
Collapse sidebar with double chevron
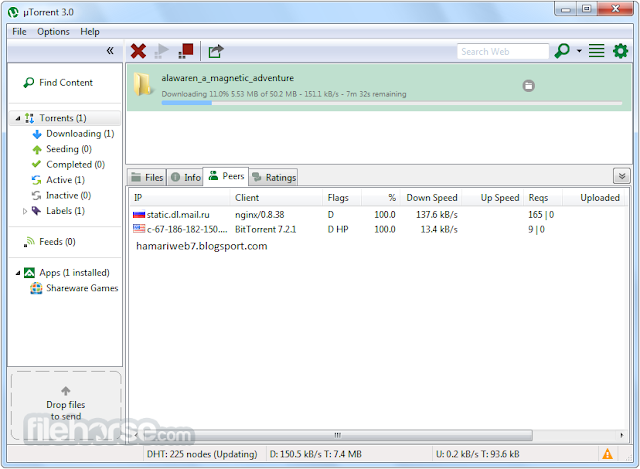pos(110,51)
